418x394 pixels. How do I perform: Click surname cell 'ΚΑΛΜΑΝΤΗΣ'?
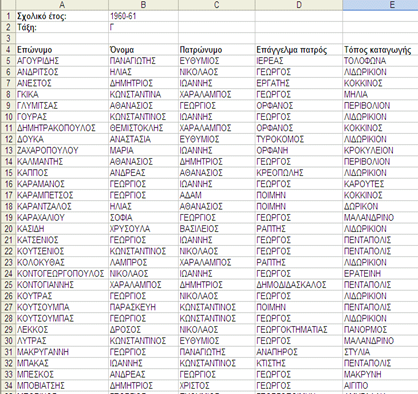[x=62, y=162]
